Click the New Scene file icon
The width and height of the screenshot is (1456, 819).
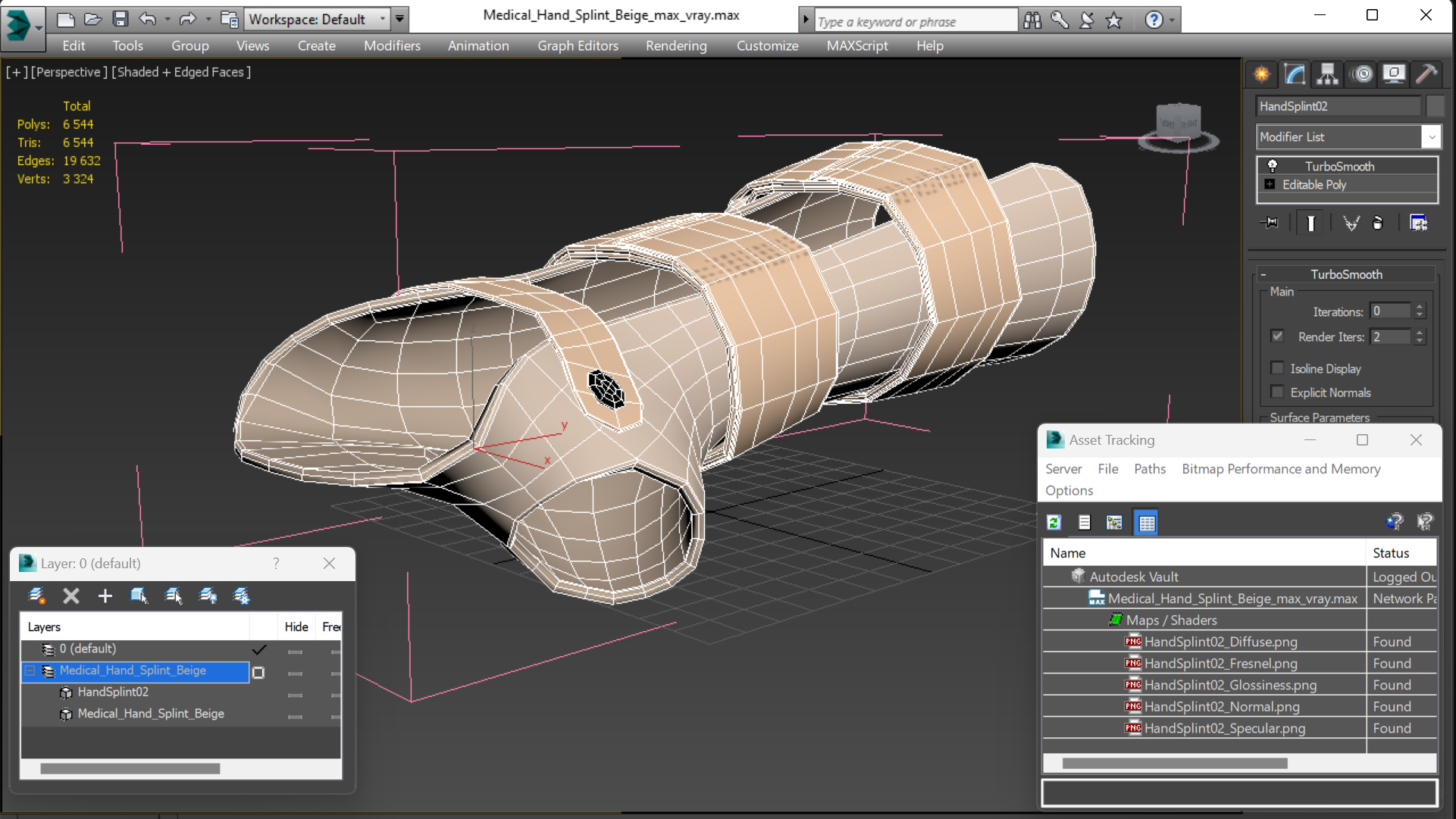coord(66,19)
